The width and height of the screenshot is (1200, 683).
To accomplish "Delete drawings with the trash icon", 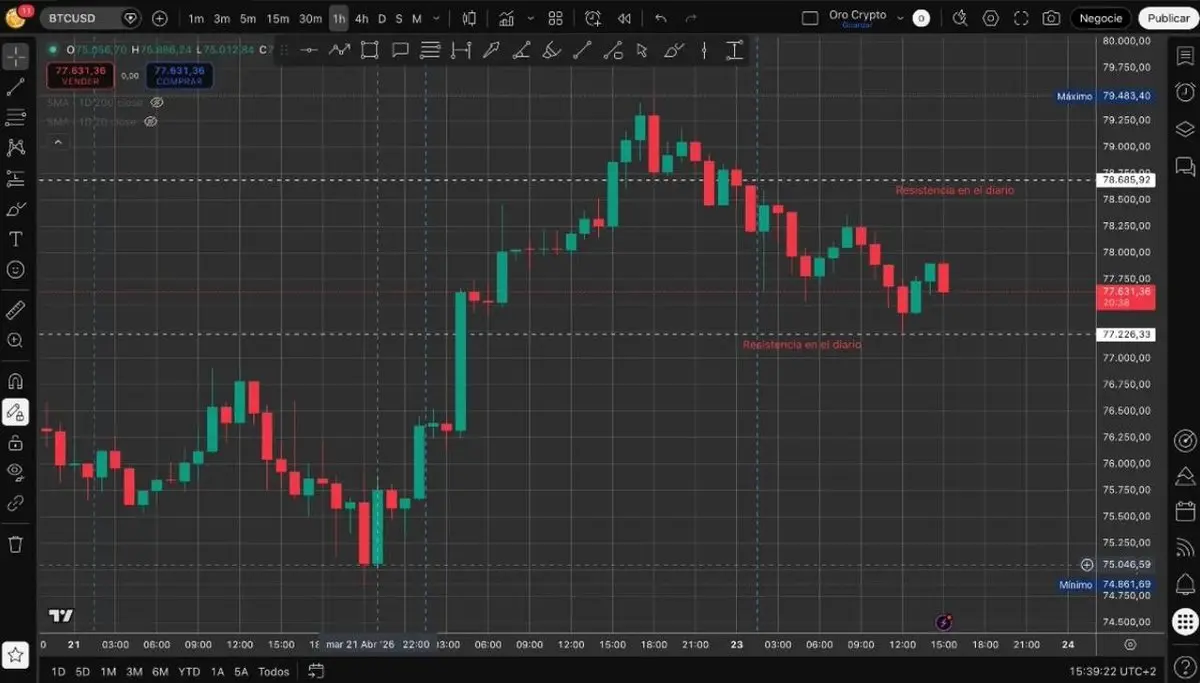I will pyautogui.click(x=16, y=544).
